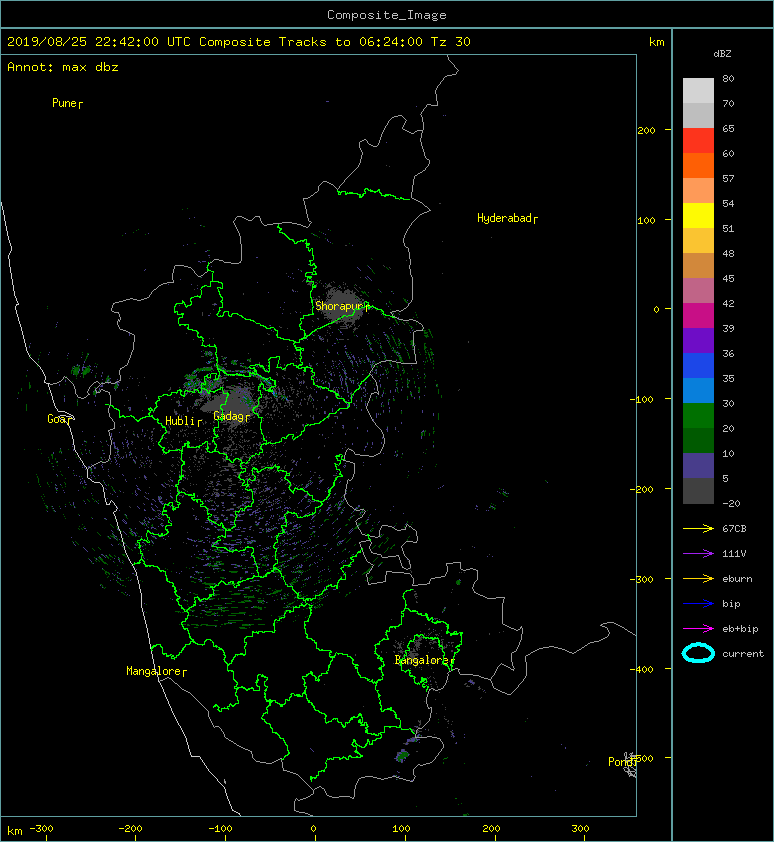The width and height of the screenshot is (774, 842).
Task: Click the Composite_Image title text
Action: [387, 15]
